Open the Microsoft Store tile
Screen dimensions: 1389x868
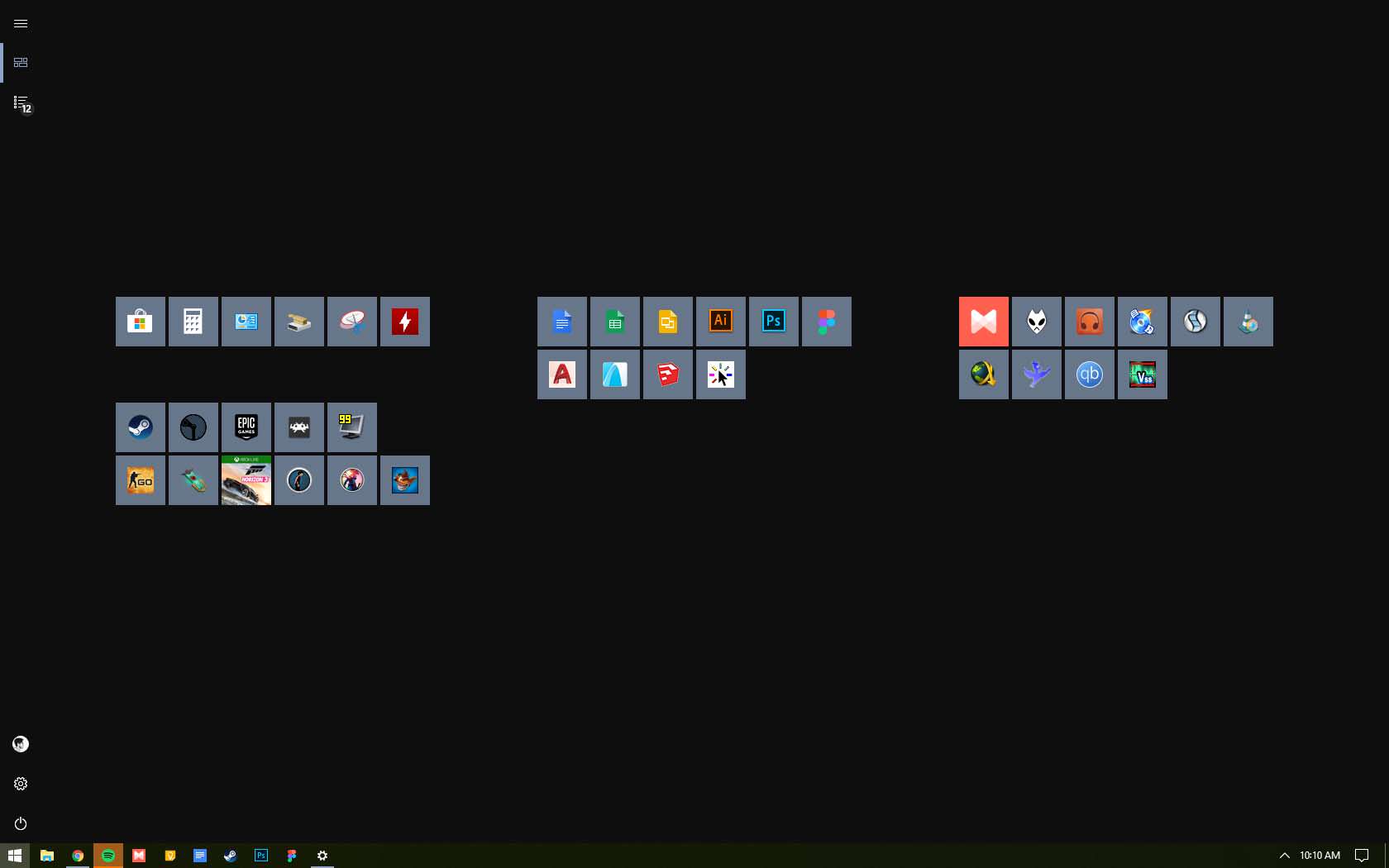tap(141, 322)
